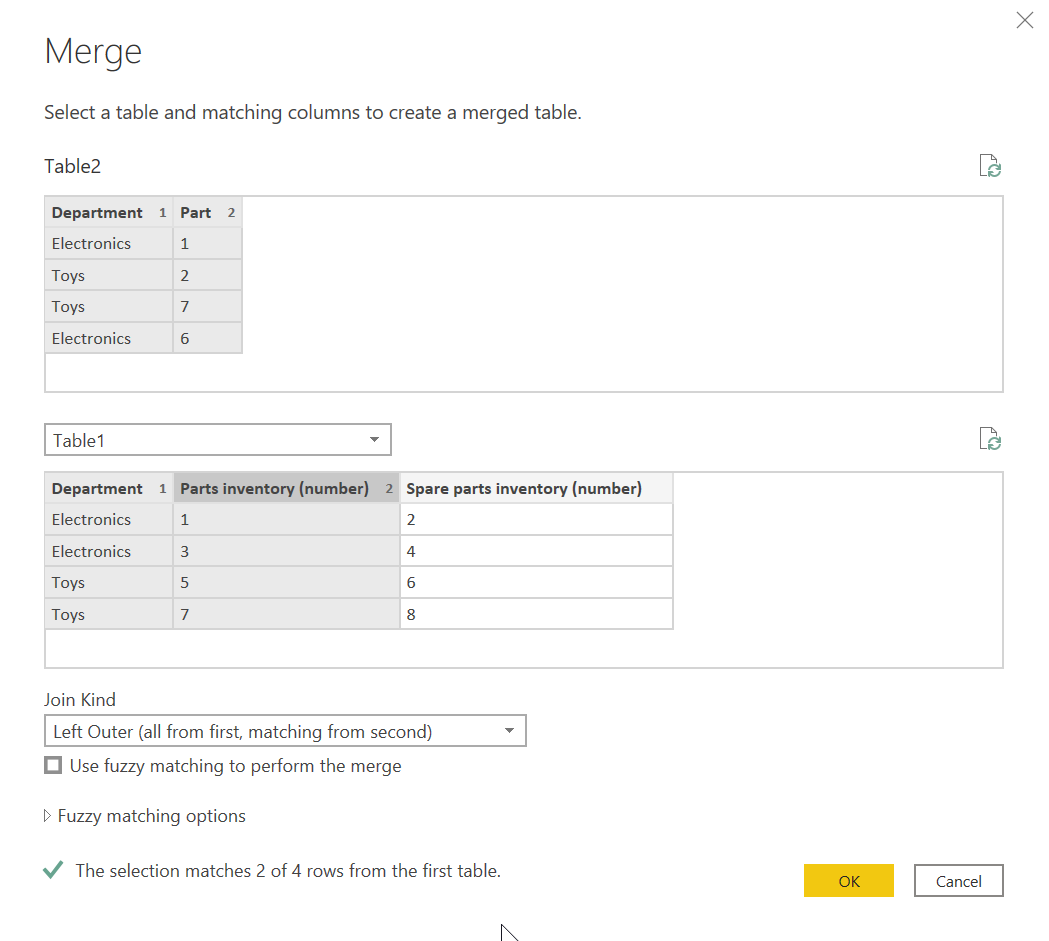Screen dimensions: 1049x941
Task: Close the Merge dialog with X
Action: point(1024,20)
